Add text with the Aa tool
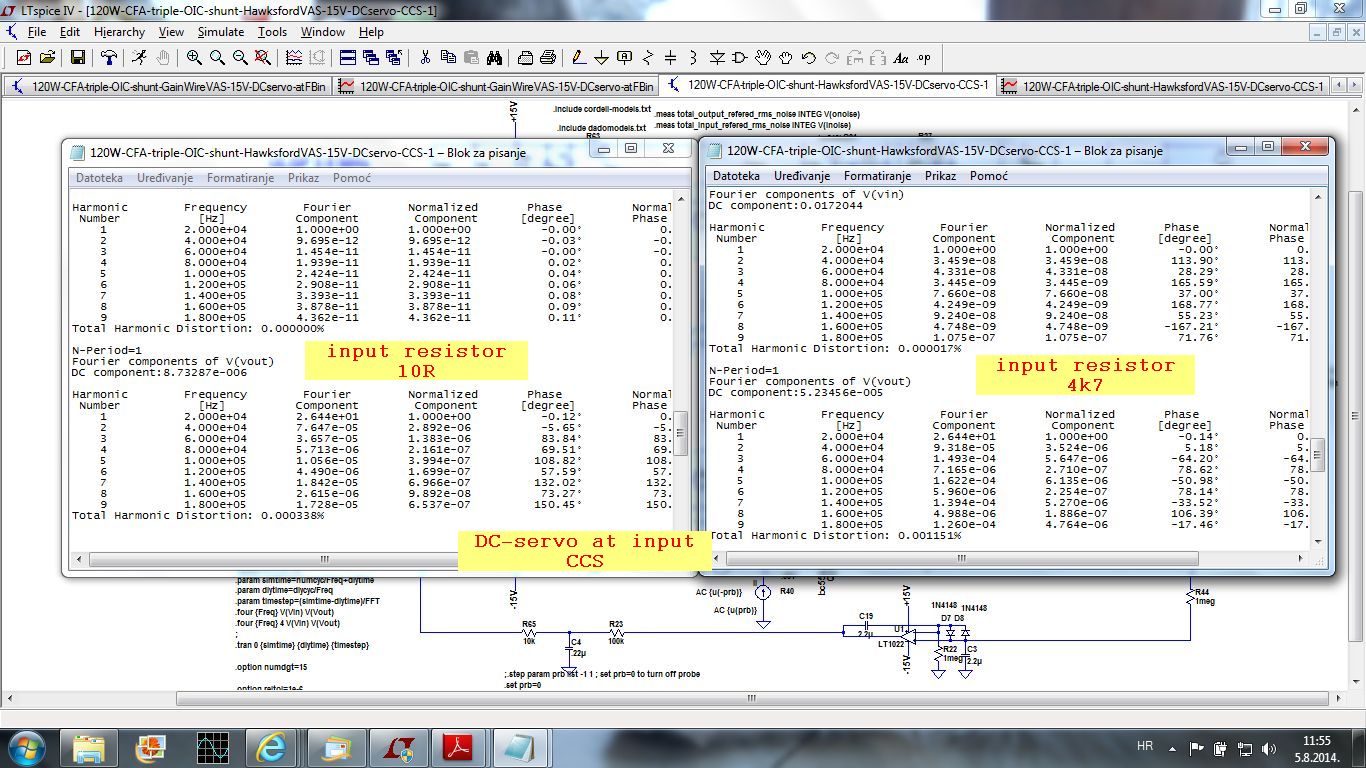Screen dimensions: 1366x768 point(901,57)
